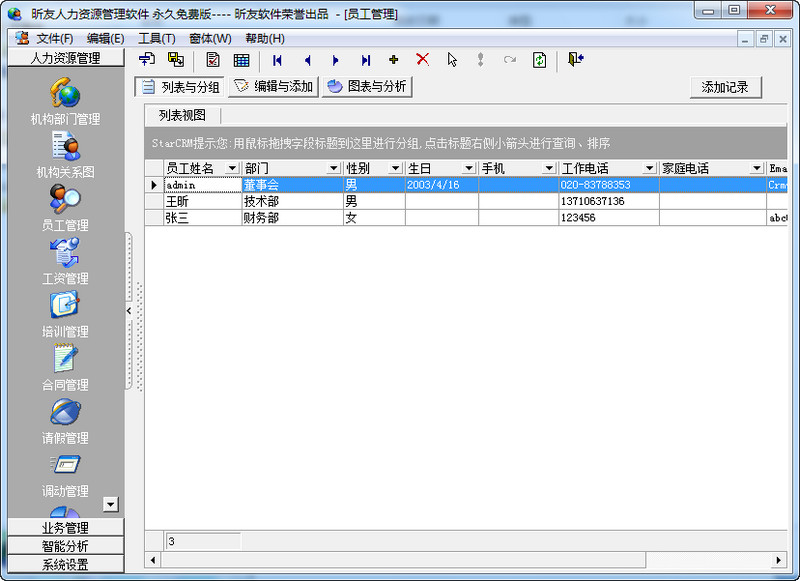Click the 添加记录 button
Screen dimensions: 800x581
coord(725,87)
